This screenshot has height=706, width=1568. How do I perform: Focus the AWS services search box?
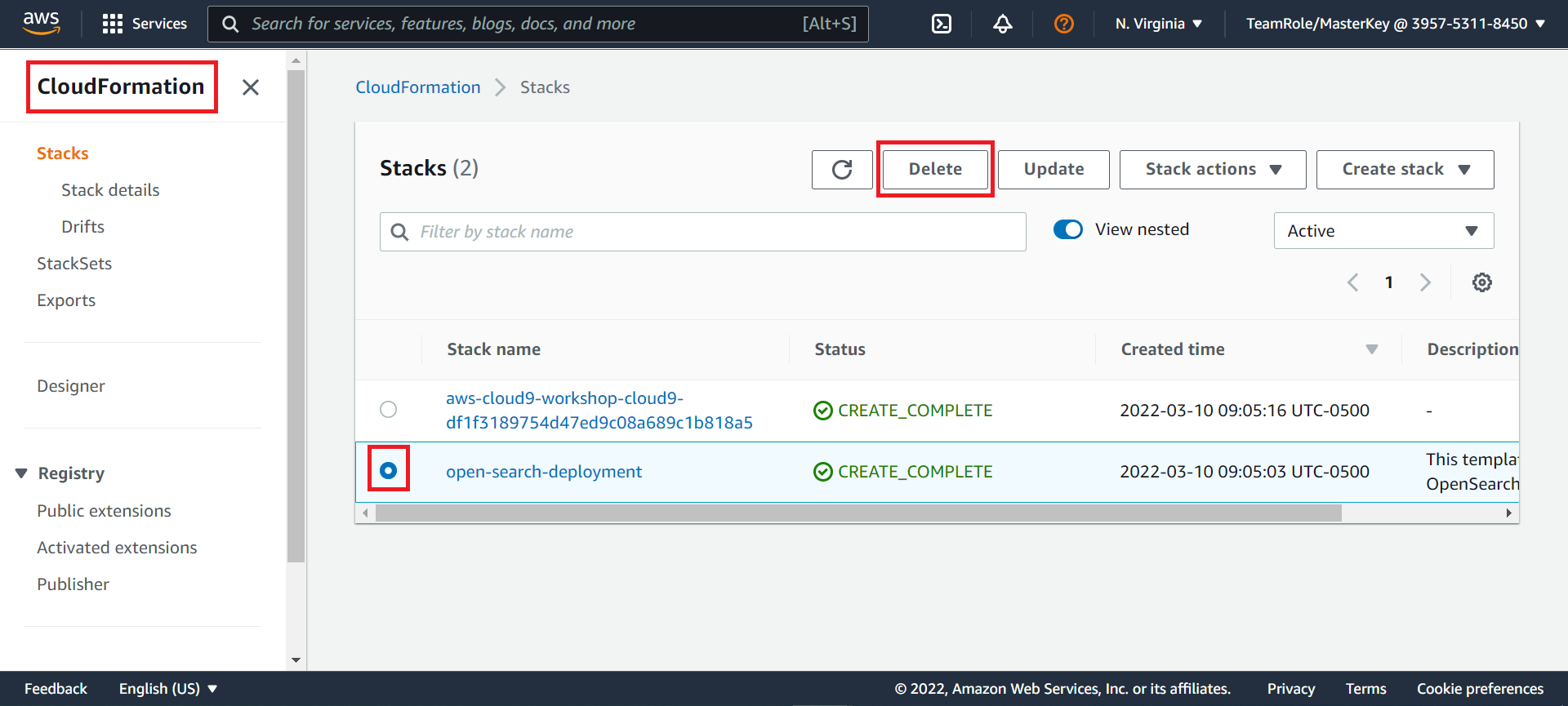pos(538,24)
